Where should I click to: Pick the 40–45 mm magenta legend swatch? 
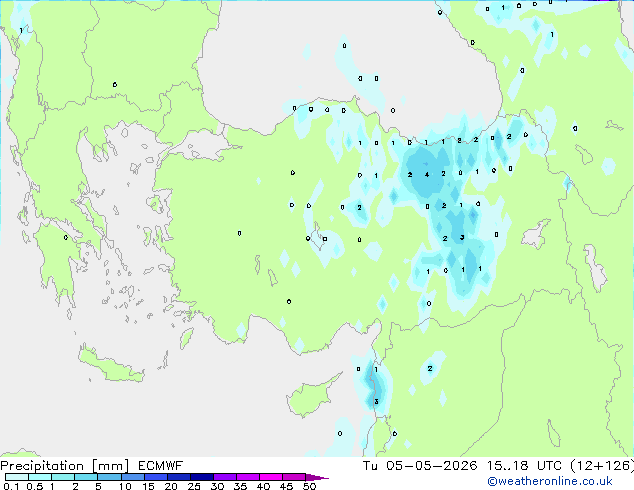pyautogui.click(x=271, y=477)
